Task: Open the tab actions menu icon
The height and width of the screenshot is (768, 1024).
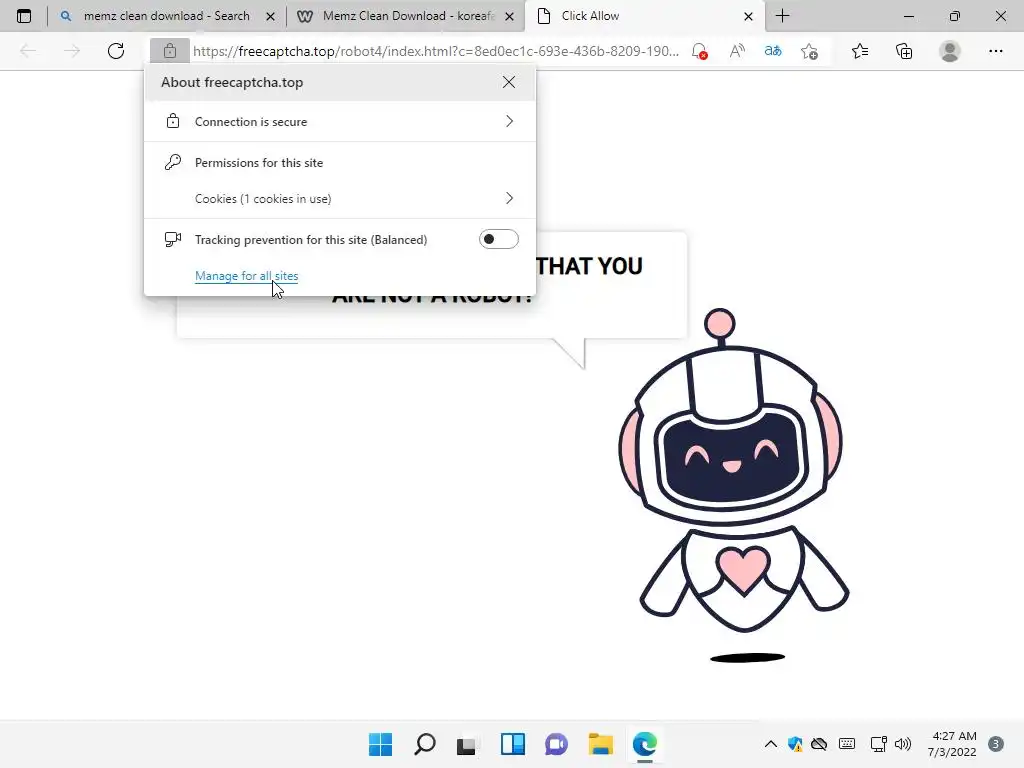Action: coord(24,16)
